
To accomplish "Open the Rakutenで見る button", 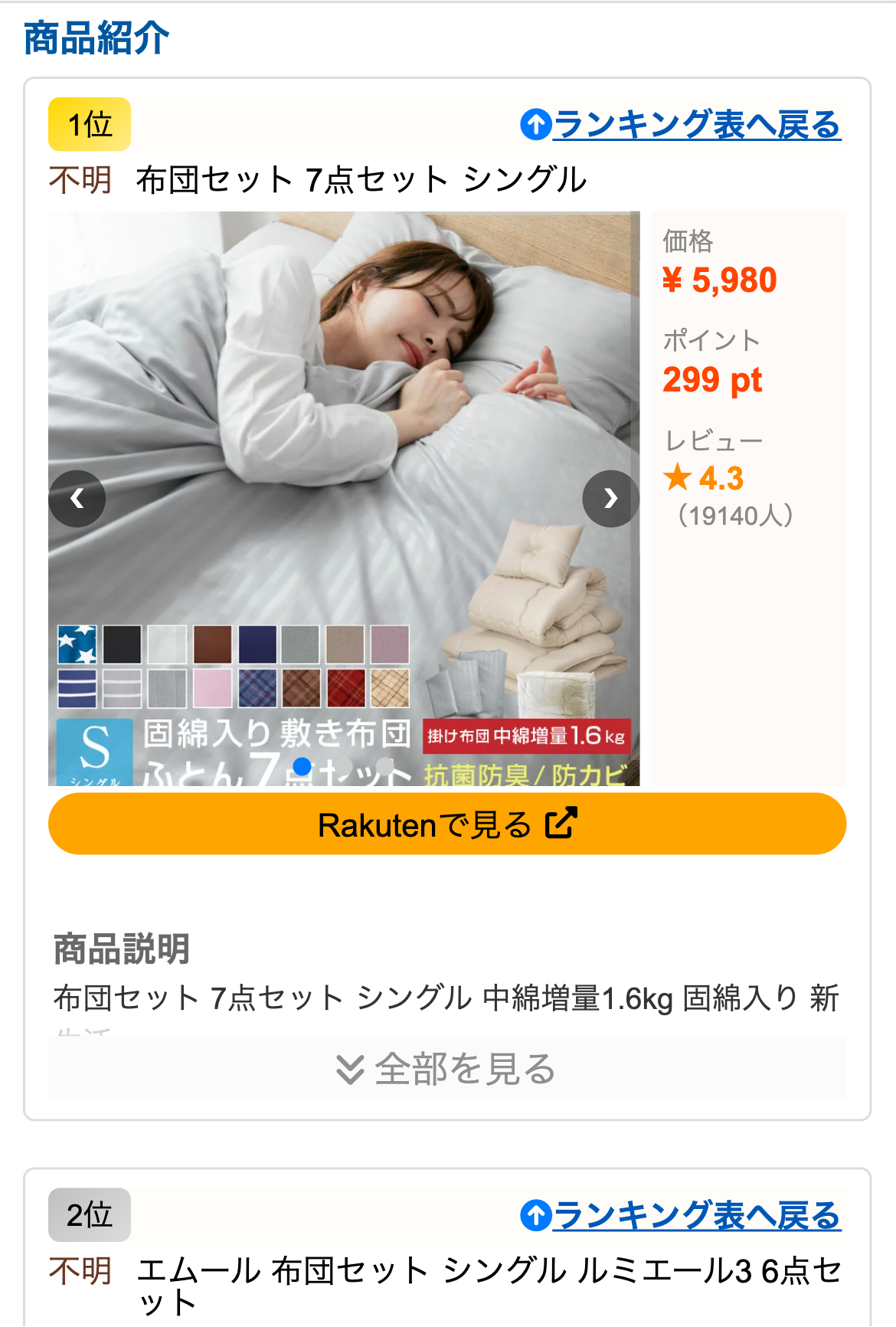I will click(x=447, y=824).
